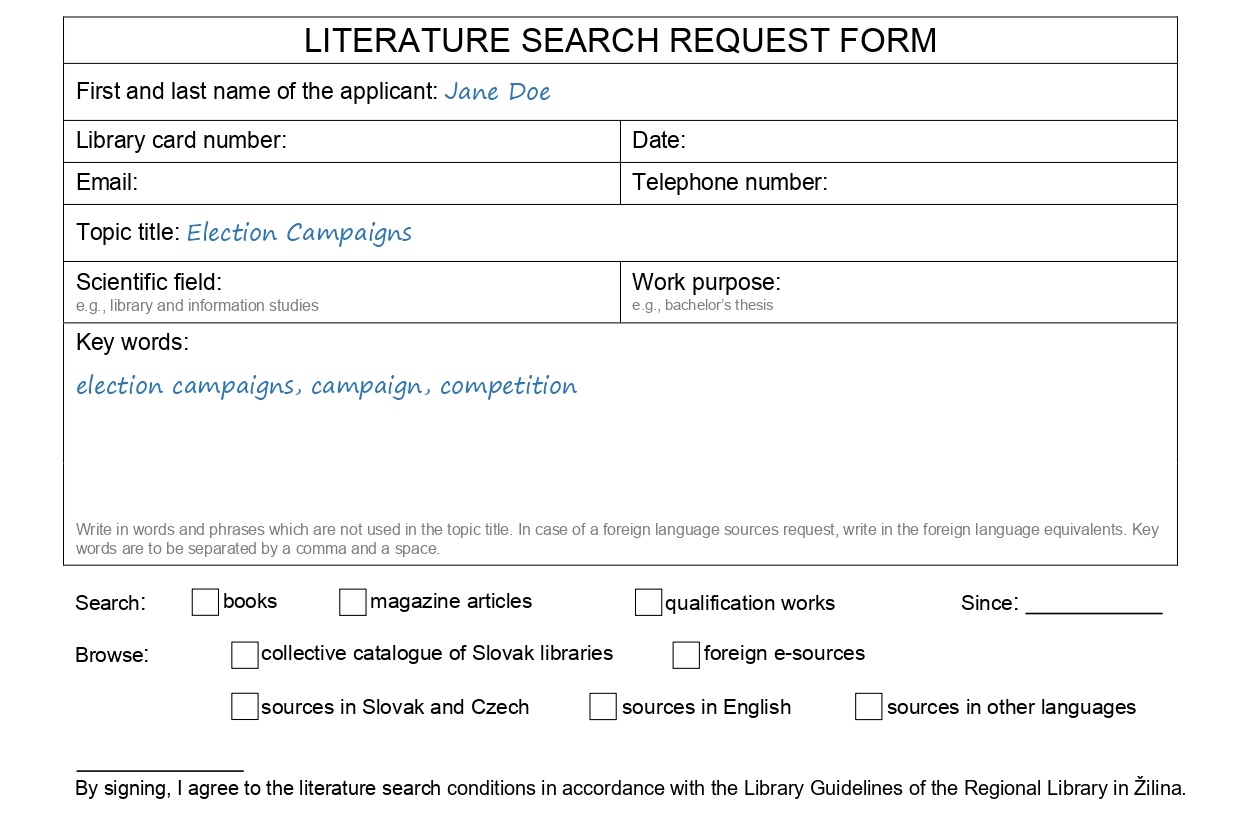Tick sources in Slovak and Czech
Screen dimensions: 1241x840
point(244,706)
